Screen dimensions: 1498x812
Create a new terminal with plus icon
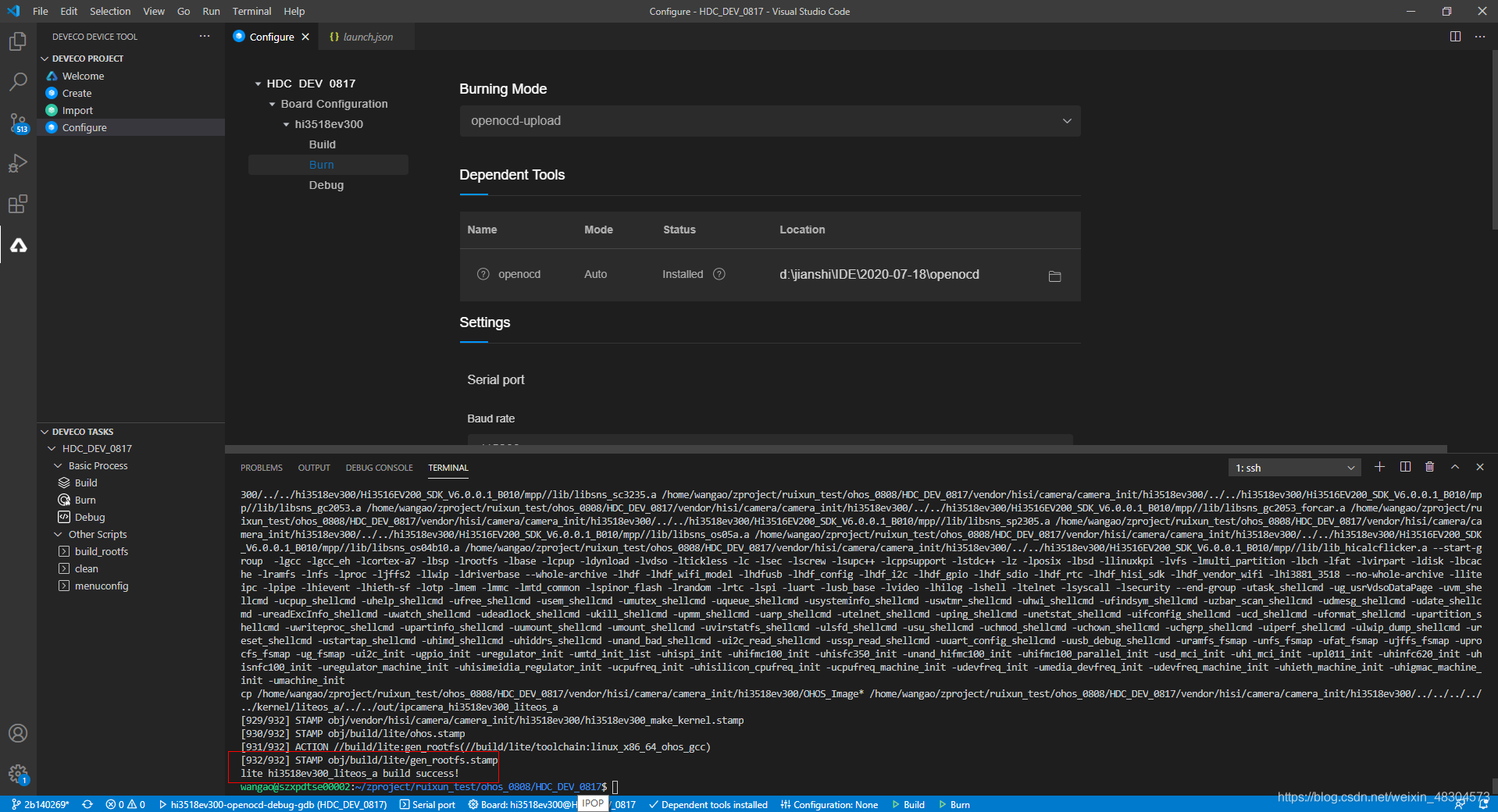(x=1380, y=467)
